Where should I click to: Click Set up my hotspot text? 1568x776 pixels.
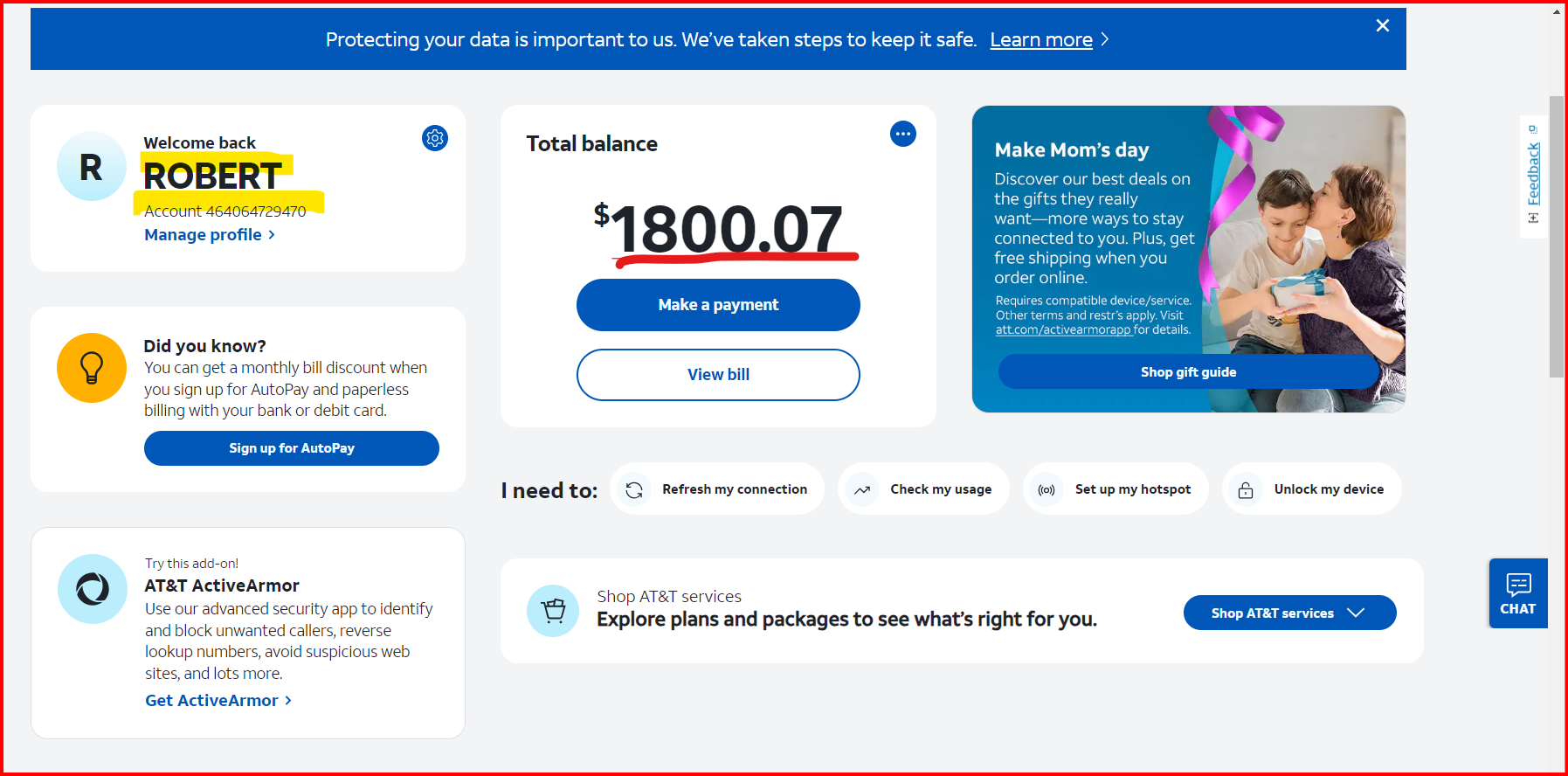click(1133, 489)
